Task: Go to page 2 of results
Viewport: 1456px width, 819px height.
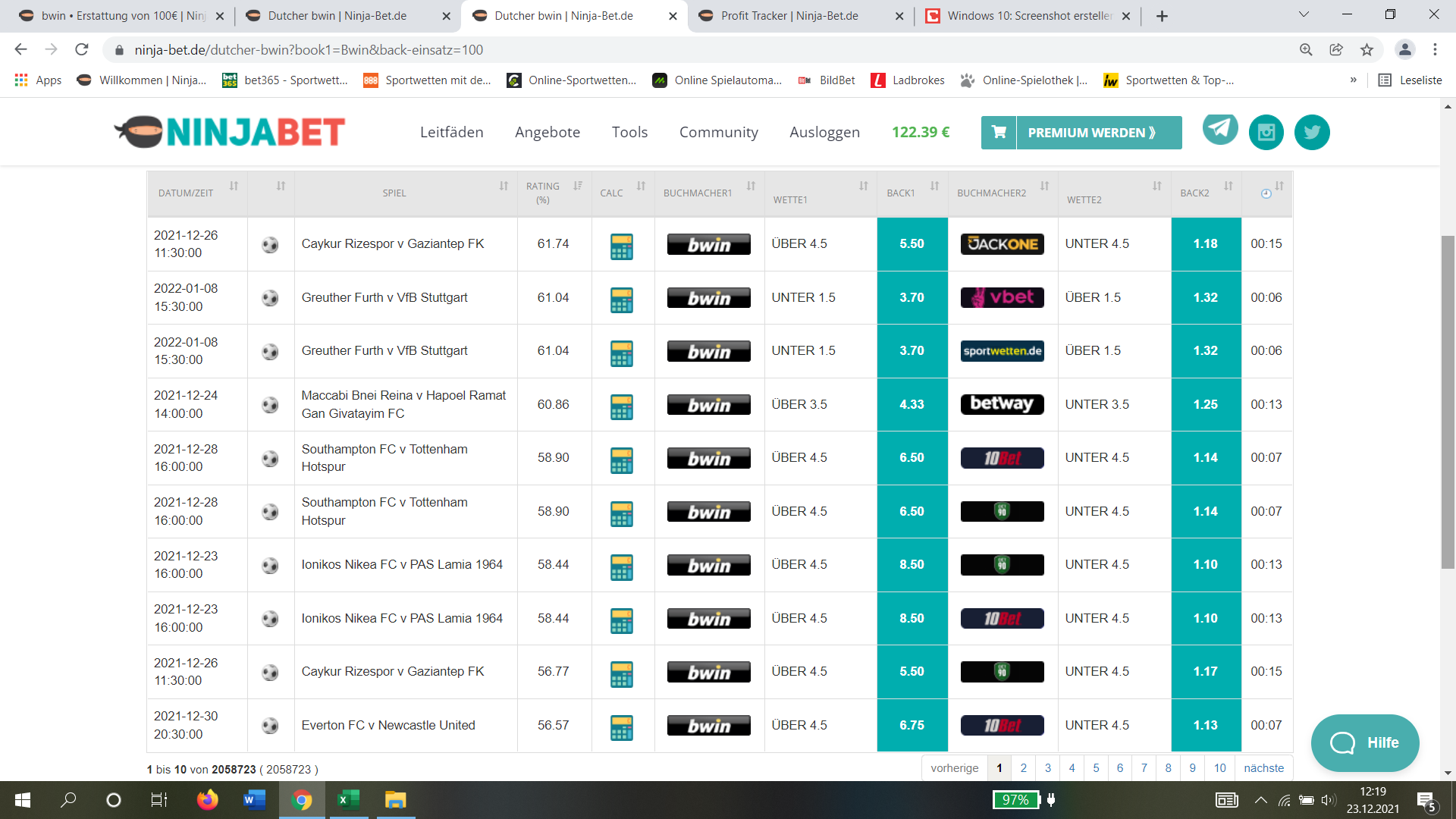Action: tap(1023, 768)
